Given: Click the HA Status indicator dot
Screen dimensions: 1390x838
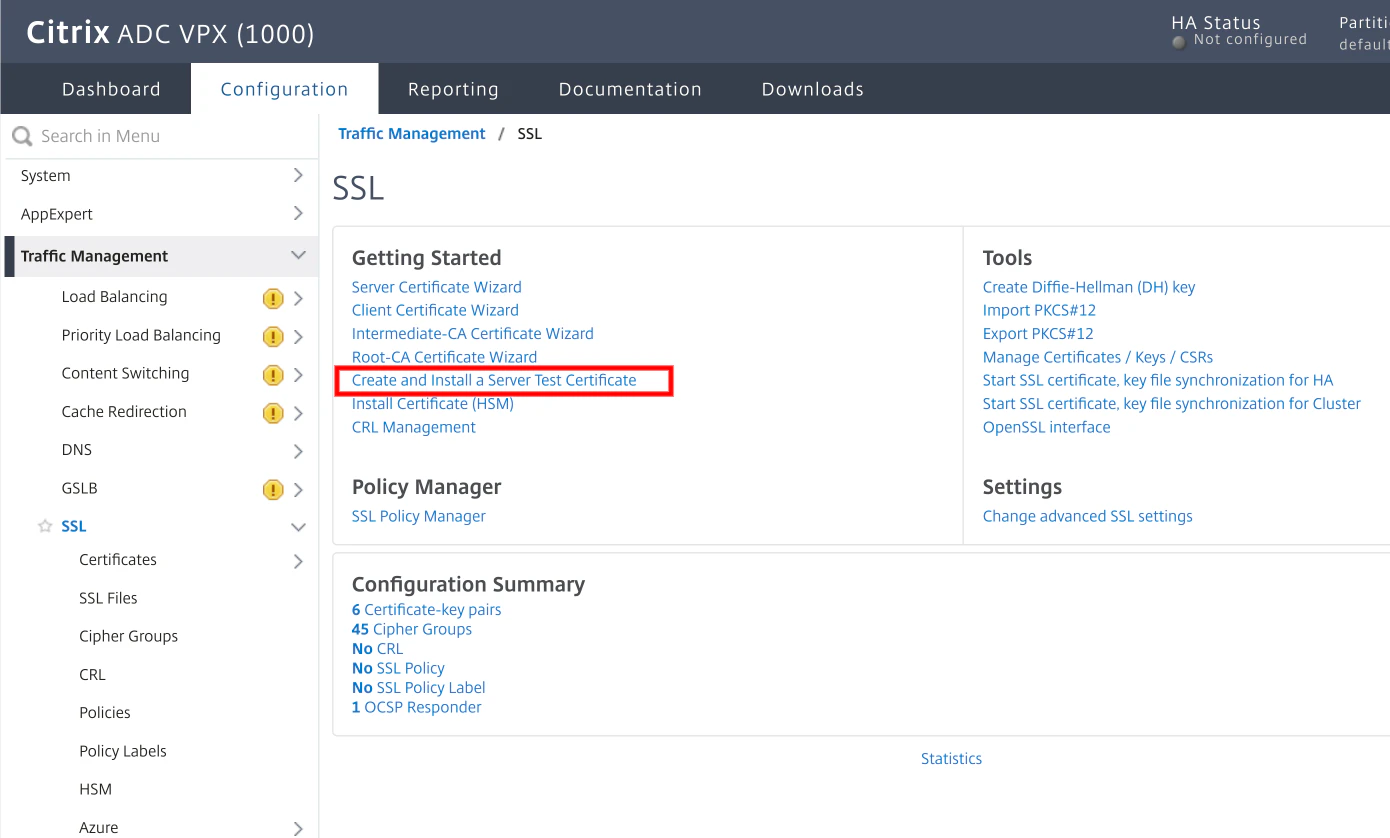Looking at the screenshot, I should tap(1178, 40).
